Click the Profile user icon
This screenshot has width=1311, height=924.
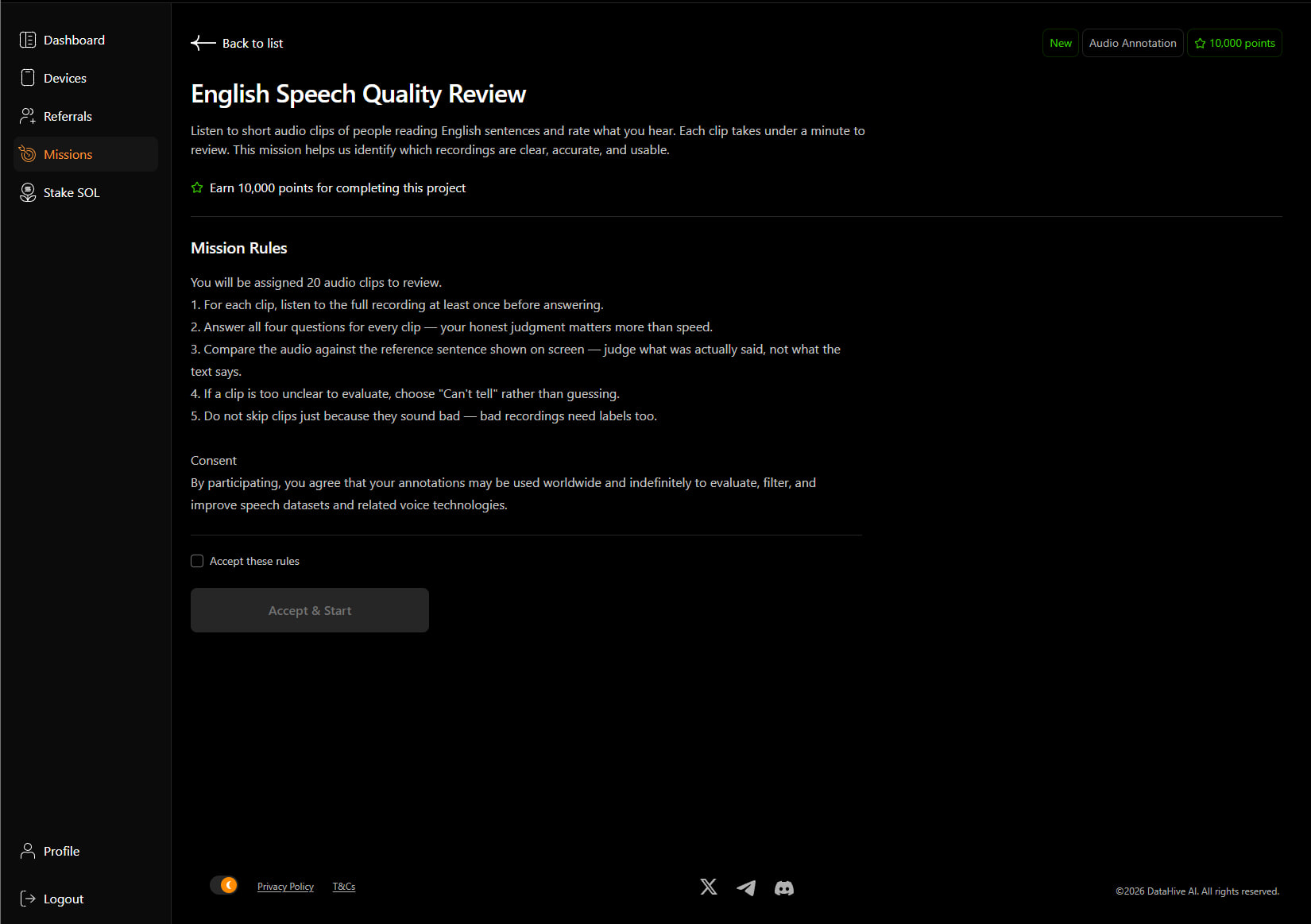[x=28, y=851]
